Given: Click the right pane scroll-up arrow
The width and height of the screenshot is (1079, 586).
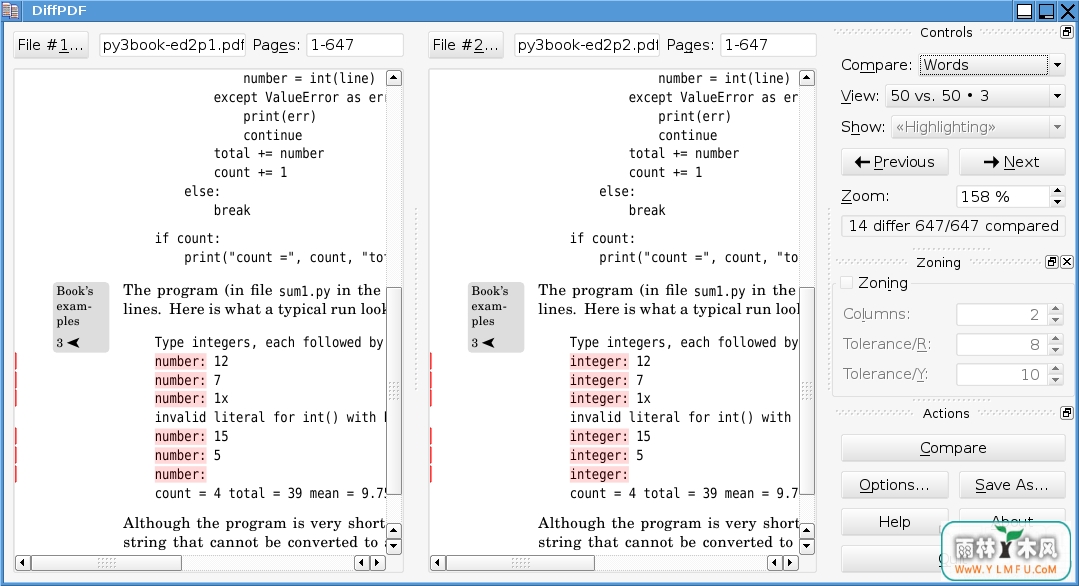Looking at the screenshot, I should click(807, 78).
